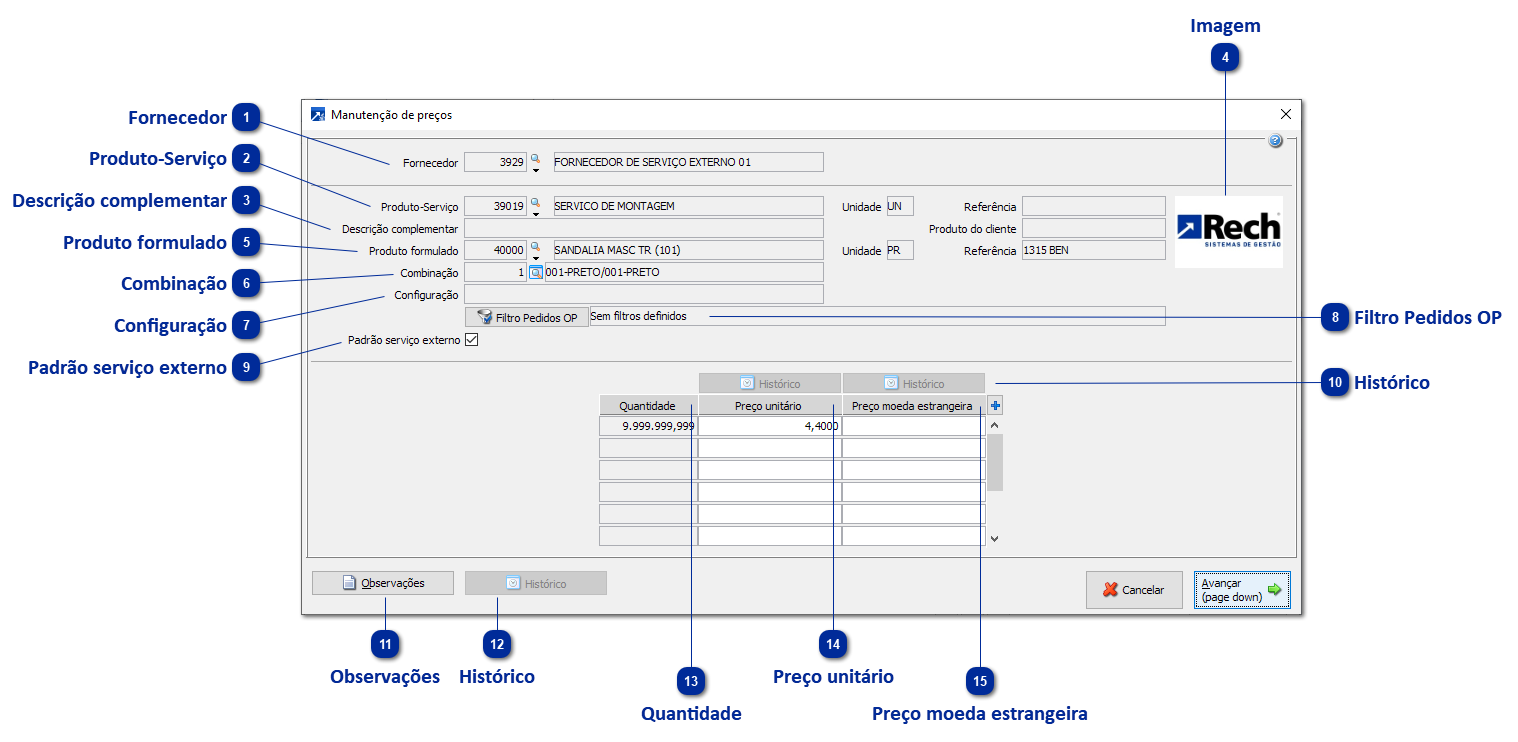This screenshot has height=742, width=1518.
Task: Click the text SANDALIA MASC TR (101)
Action: point(617,250)
